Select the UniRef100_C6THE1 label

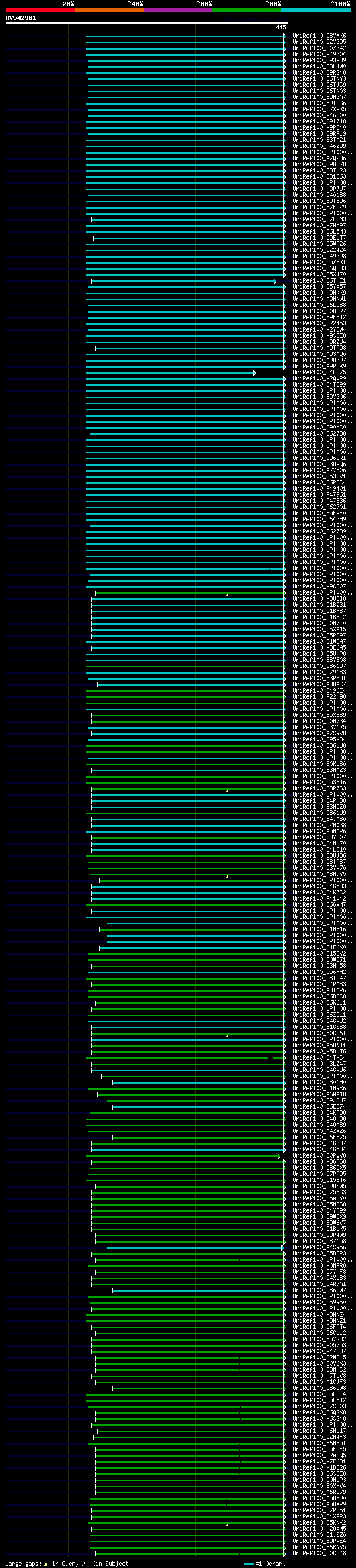[x=319, y=280]
